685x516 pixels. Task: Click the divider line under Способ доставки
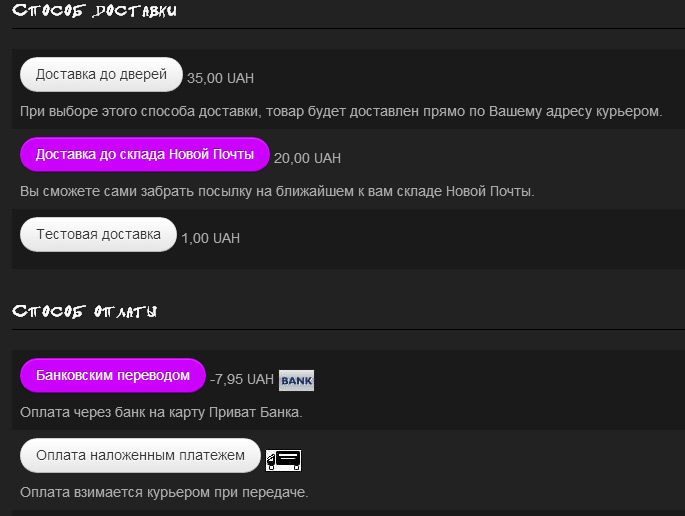pos(348,29)
